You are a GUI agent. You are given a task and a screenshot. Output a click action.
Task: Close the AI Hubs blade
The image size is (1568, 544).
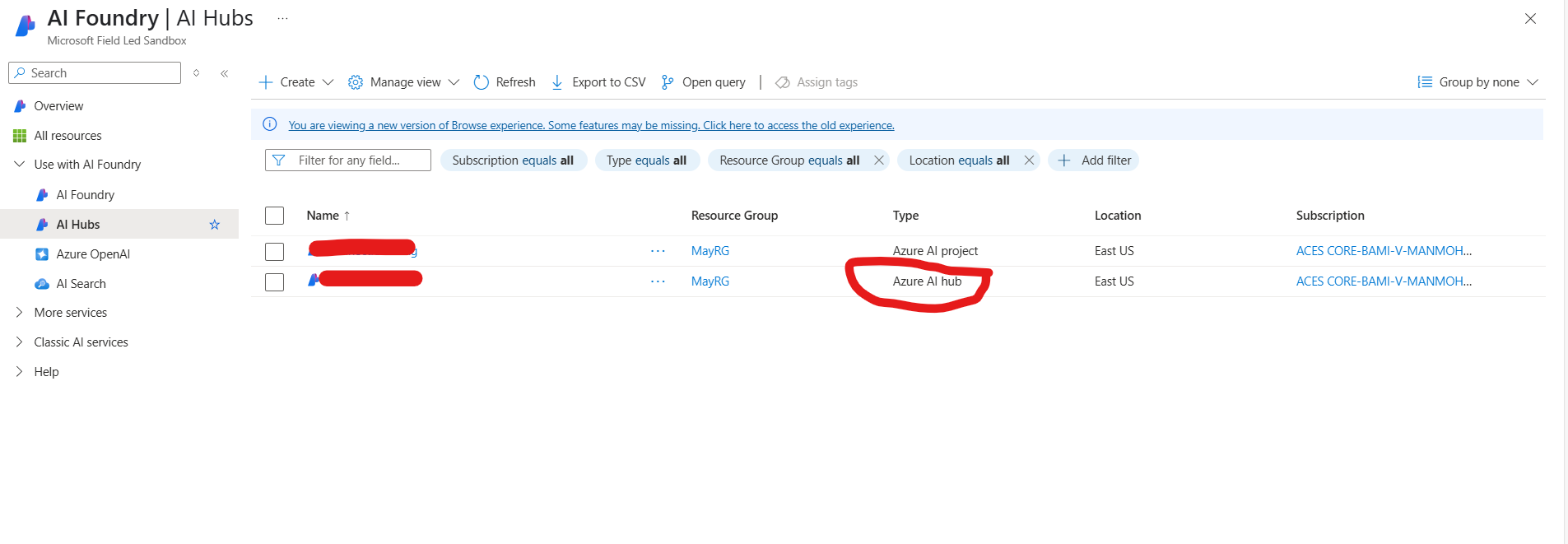point(1530,18)
